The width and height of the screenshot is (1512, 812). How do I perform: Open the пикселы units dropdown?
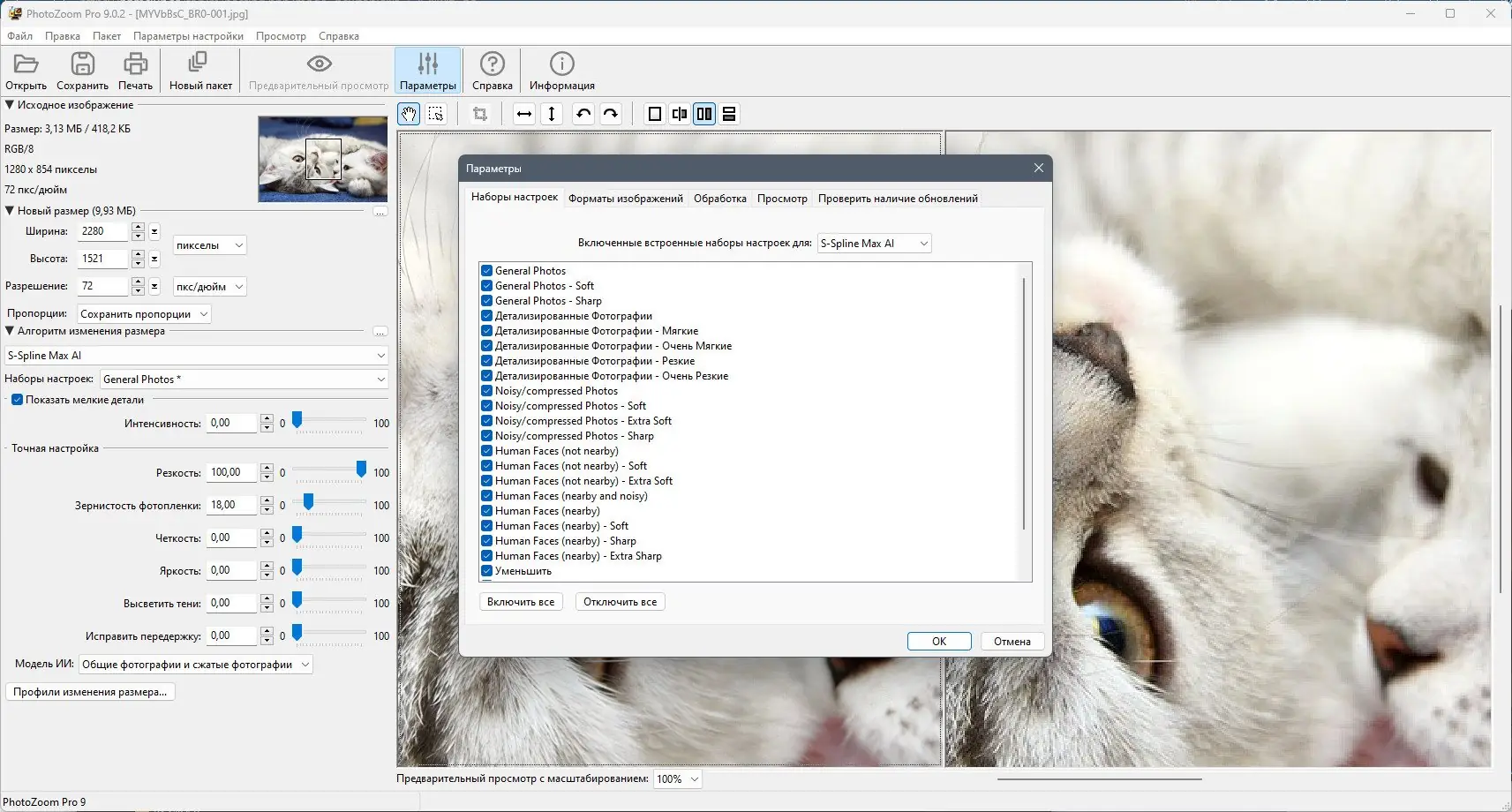[209, 245]
